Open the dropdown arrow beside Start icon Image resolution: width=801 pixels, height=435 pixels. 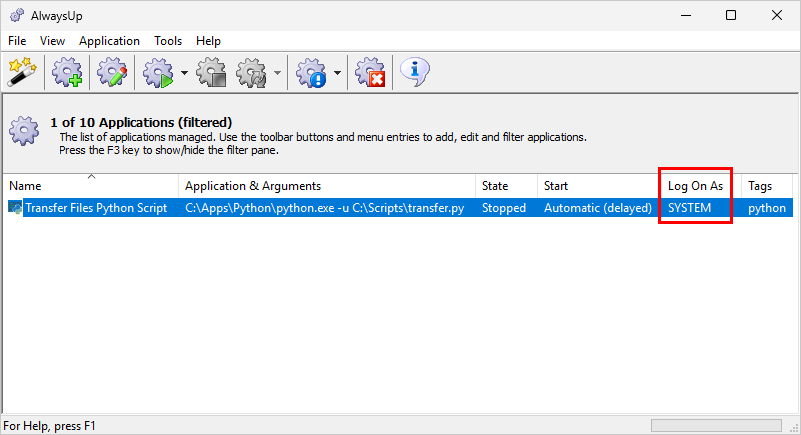[x=184, y=73]
